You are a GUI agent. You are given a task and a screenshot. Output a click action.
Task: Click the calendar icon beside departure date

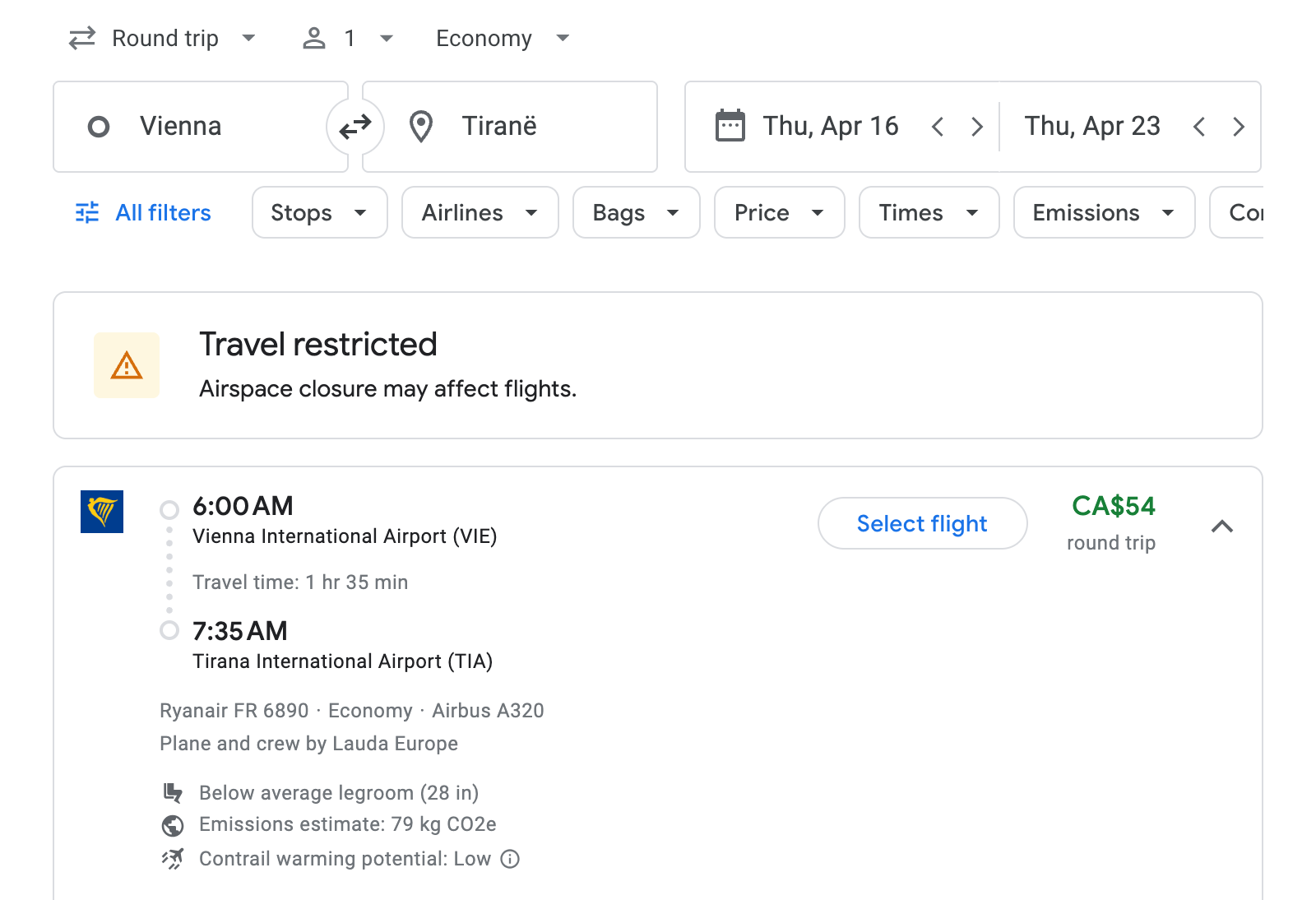(x=730, y=125)
